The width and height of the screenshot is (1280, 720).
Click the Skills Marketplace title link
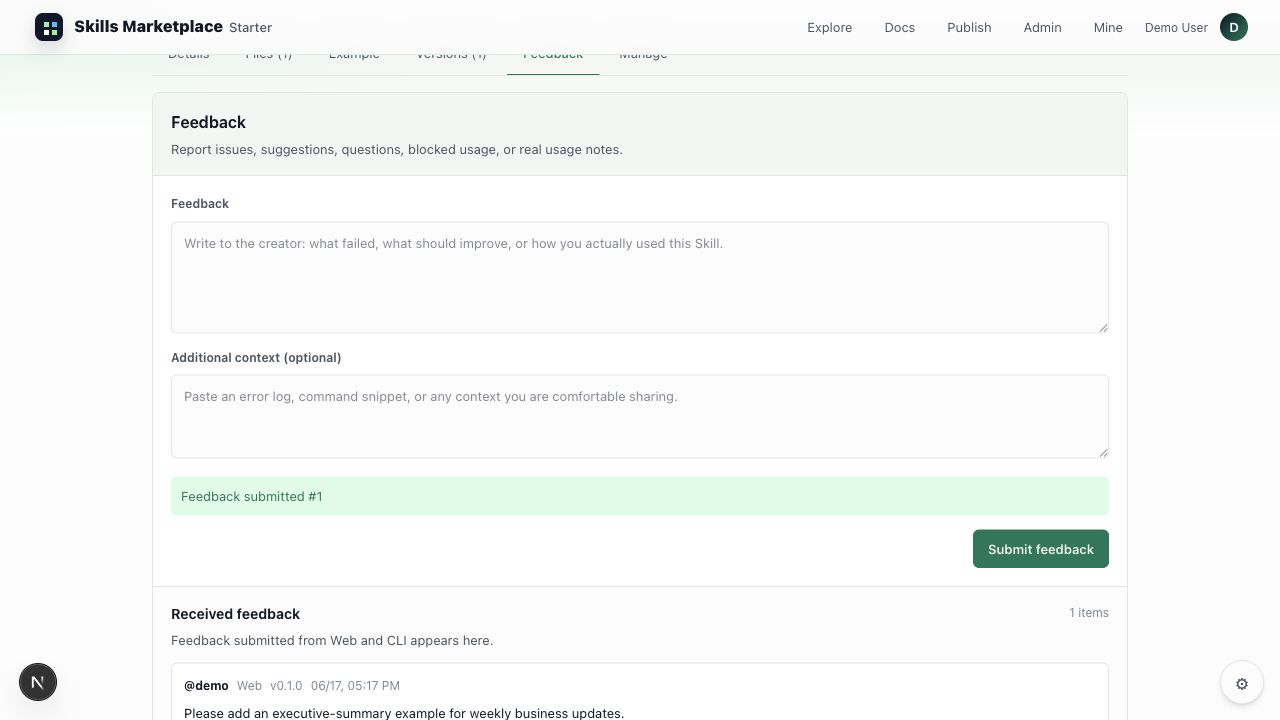(x=148, y=27)
